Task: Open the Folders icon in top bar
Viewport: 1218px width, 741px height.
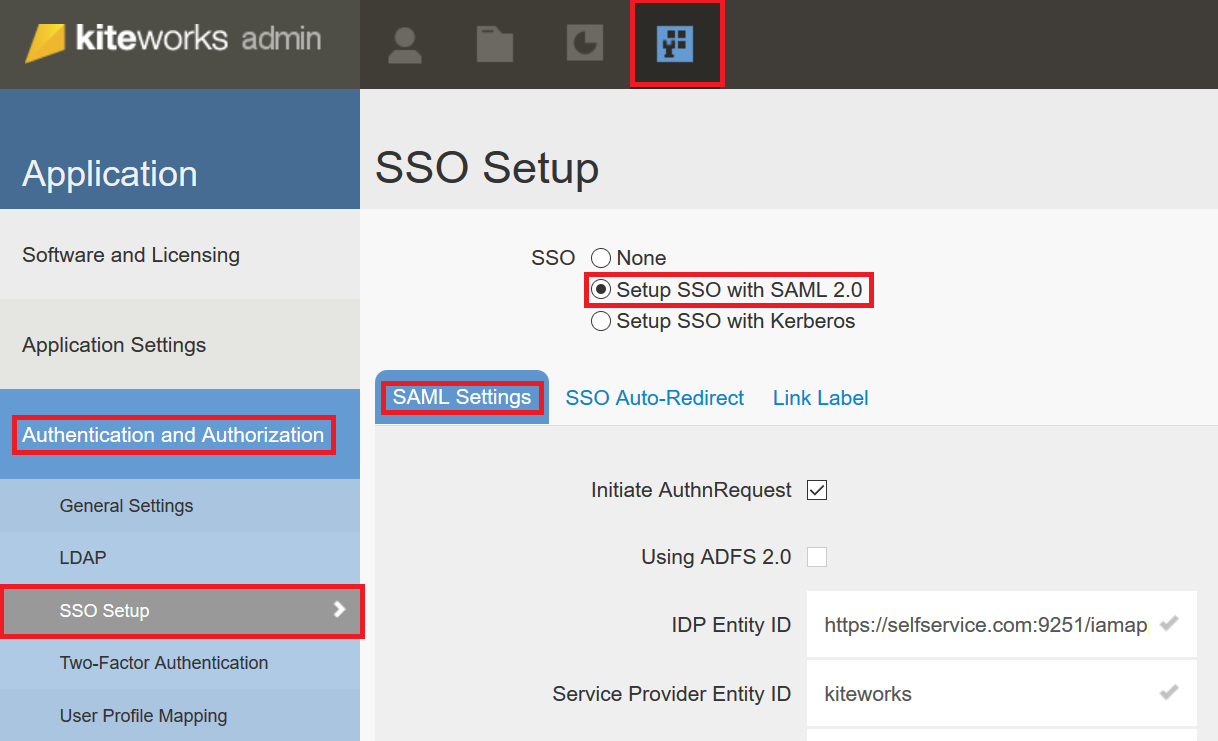Action: pos(494,45)
